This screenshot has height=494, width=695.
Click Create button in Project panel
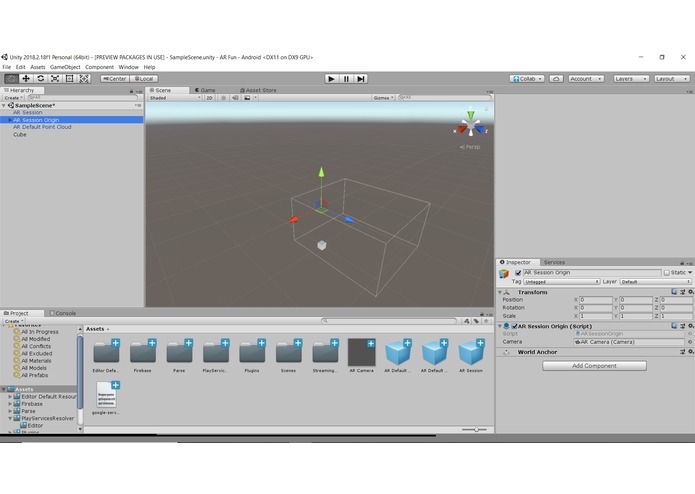tap(14, 321)
